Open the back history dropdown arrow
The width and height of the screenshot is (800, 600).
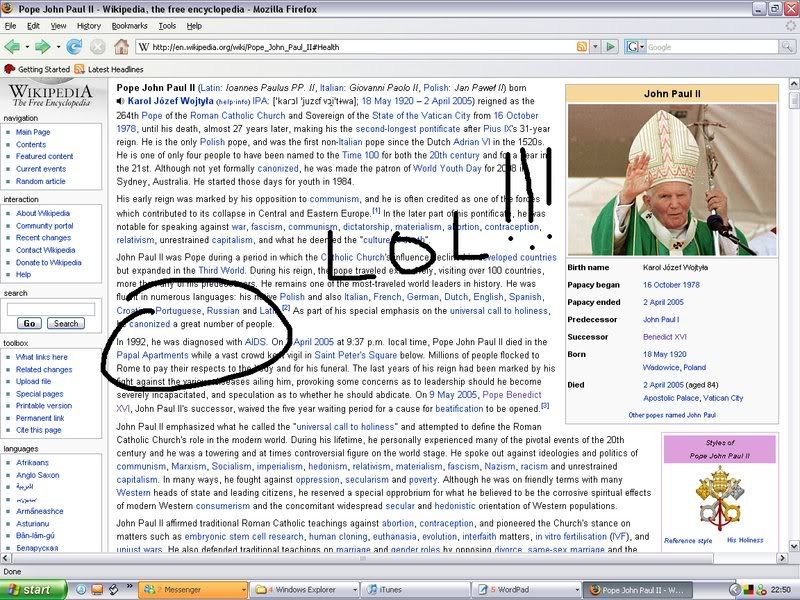(x=27, y=47)
